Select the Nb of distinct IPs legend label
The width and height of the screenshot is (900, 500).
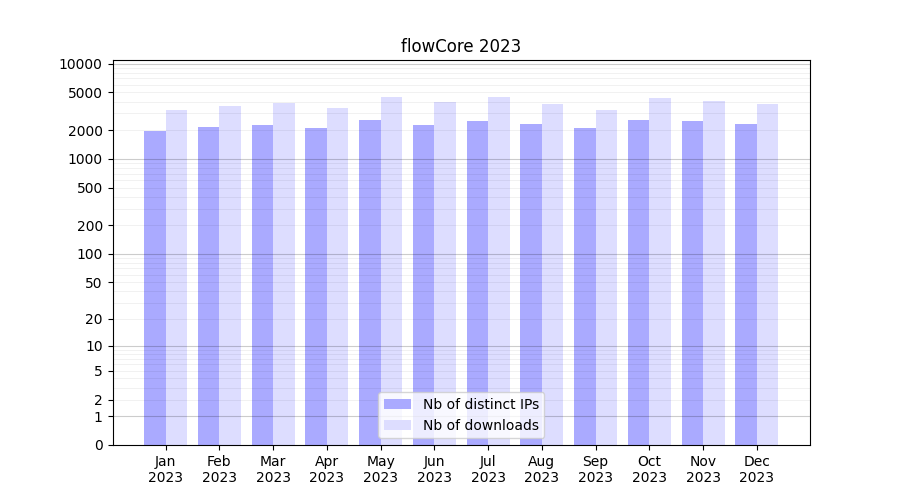pyautogui.click(x=481, y=404)
